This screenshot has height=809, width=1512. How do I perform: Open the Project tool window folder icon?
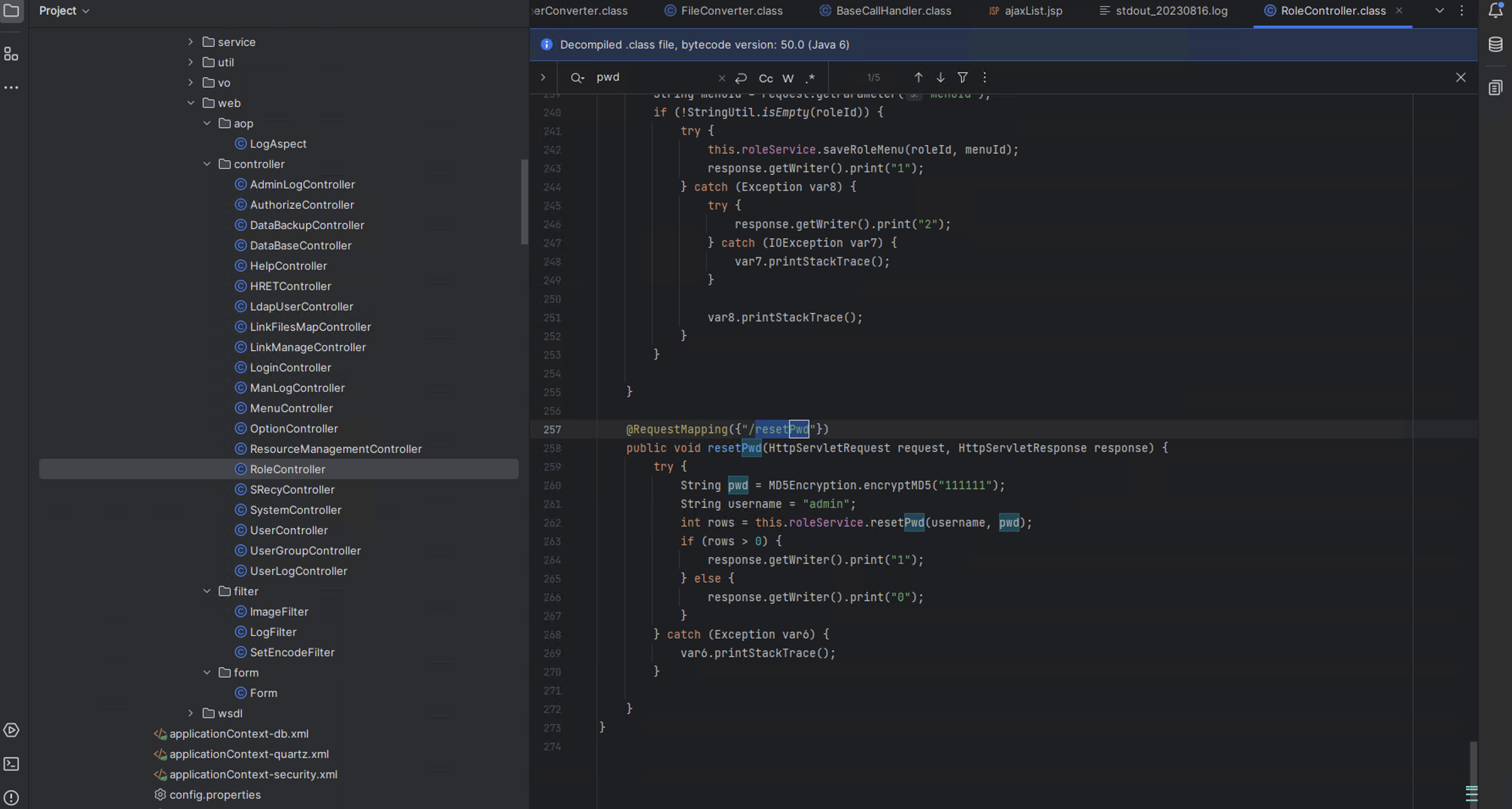(11, 10)
